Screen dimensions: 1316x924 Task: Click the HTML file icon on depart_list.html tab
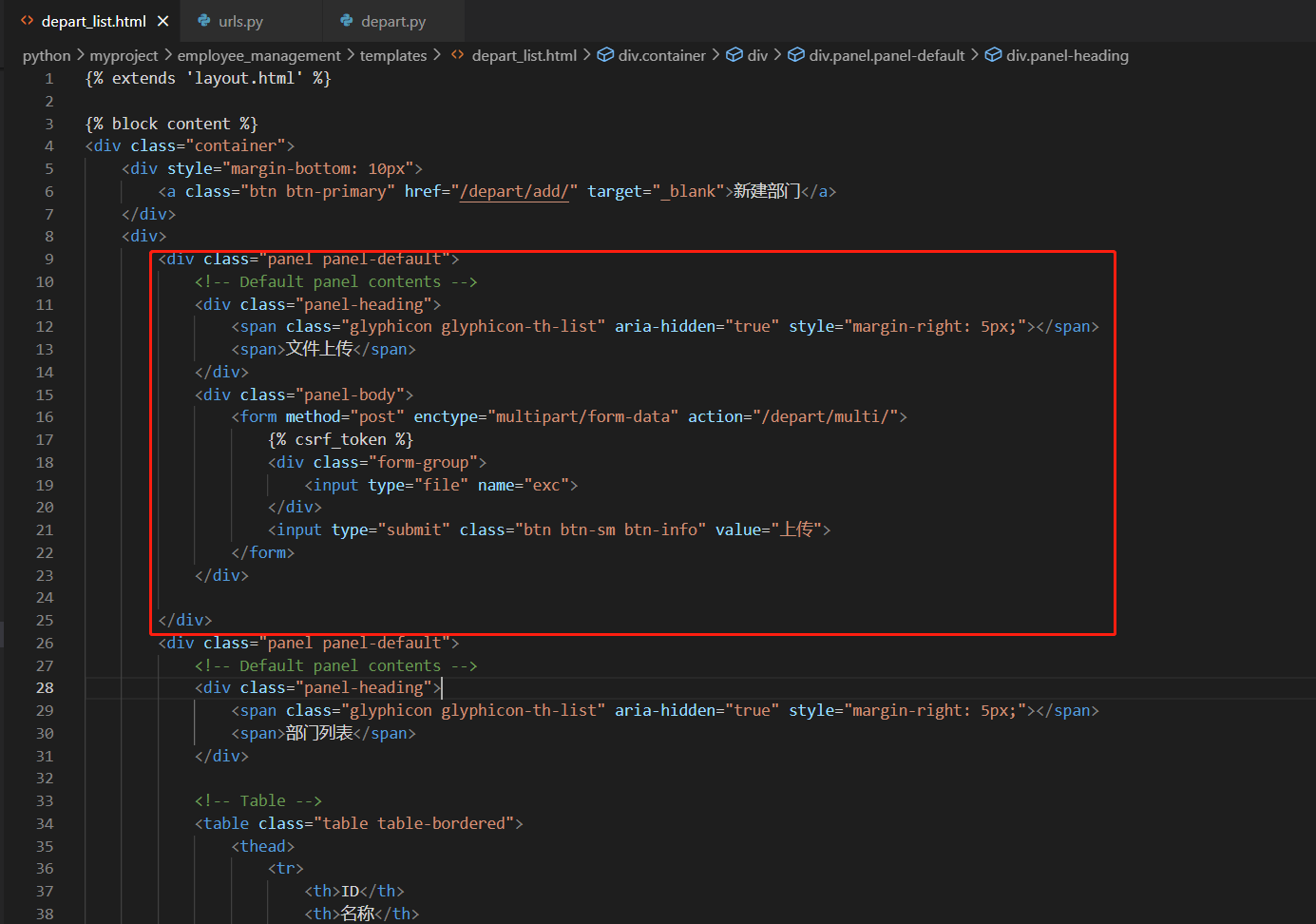point(27,21)
